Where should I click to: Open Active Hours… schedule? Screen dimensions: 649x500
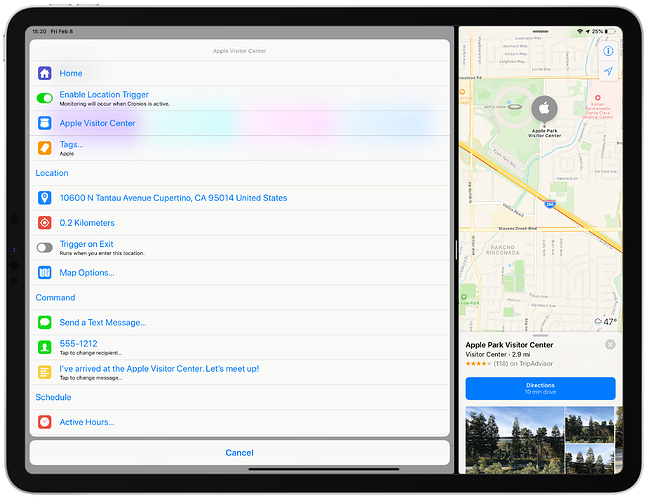coord(240,422)
